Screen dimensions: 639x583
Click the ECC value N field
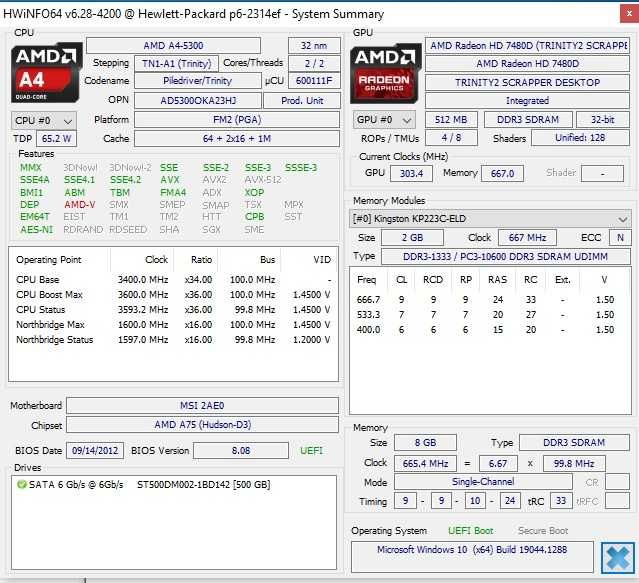[620, 238]
